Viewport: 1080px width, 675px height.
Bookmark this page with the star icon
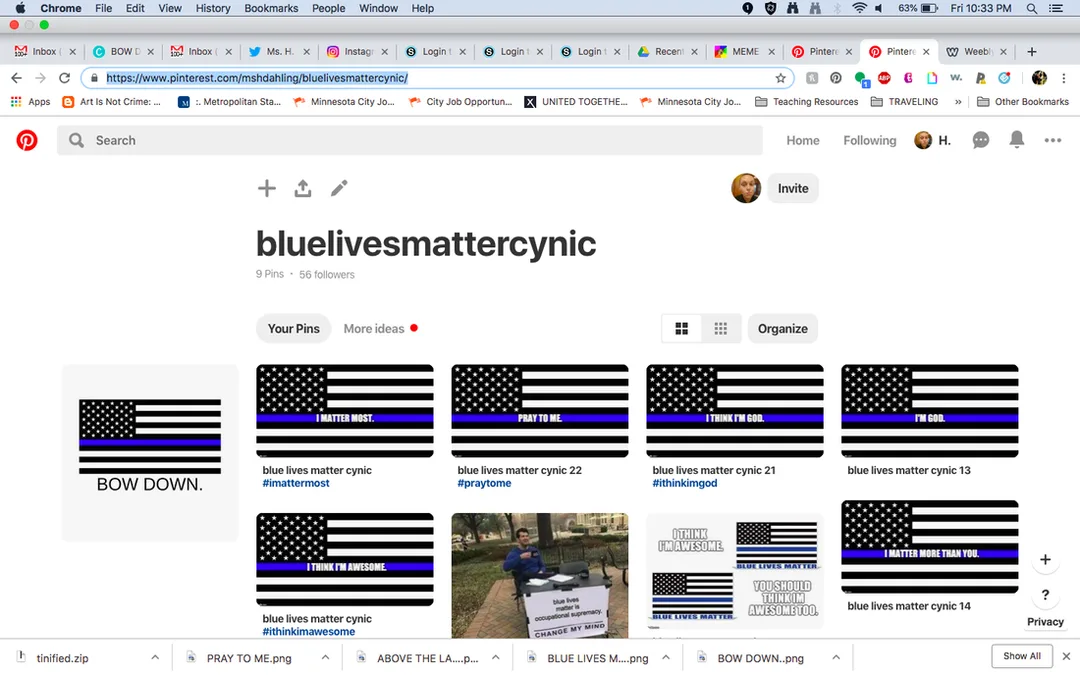(780, 78)
